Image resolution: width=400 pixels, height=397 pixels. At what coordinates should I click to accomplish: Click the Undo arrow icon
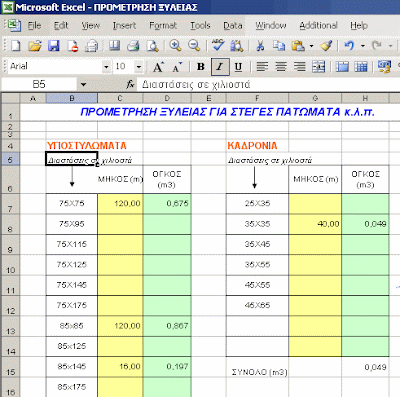349,45
